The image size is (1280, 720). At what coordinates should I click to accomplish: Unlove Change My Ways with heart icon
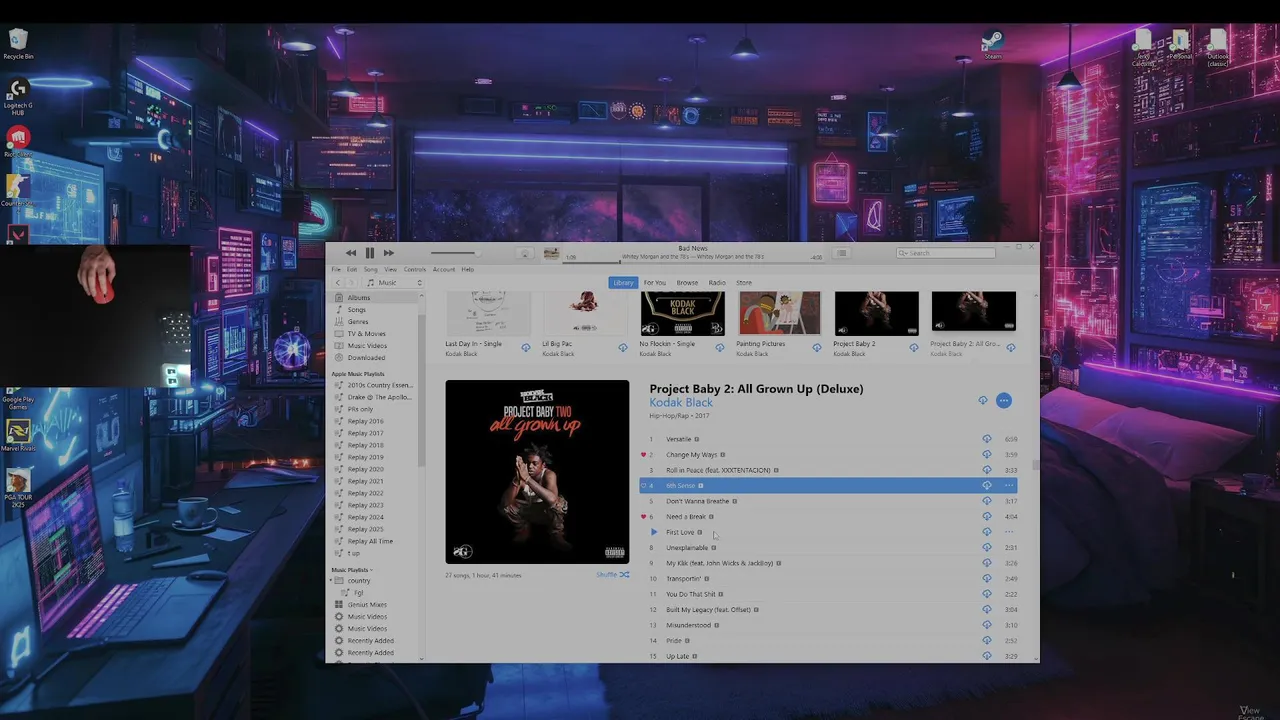point(643,455)
